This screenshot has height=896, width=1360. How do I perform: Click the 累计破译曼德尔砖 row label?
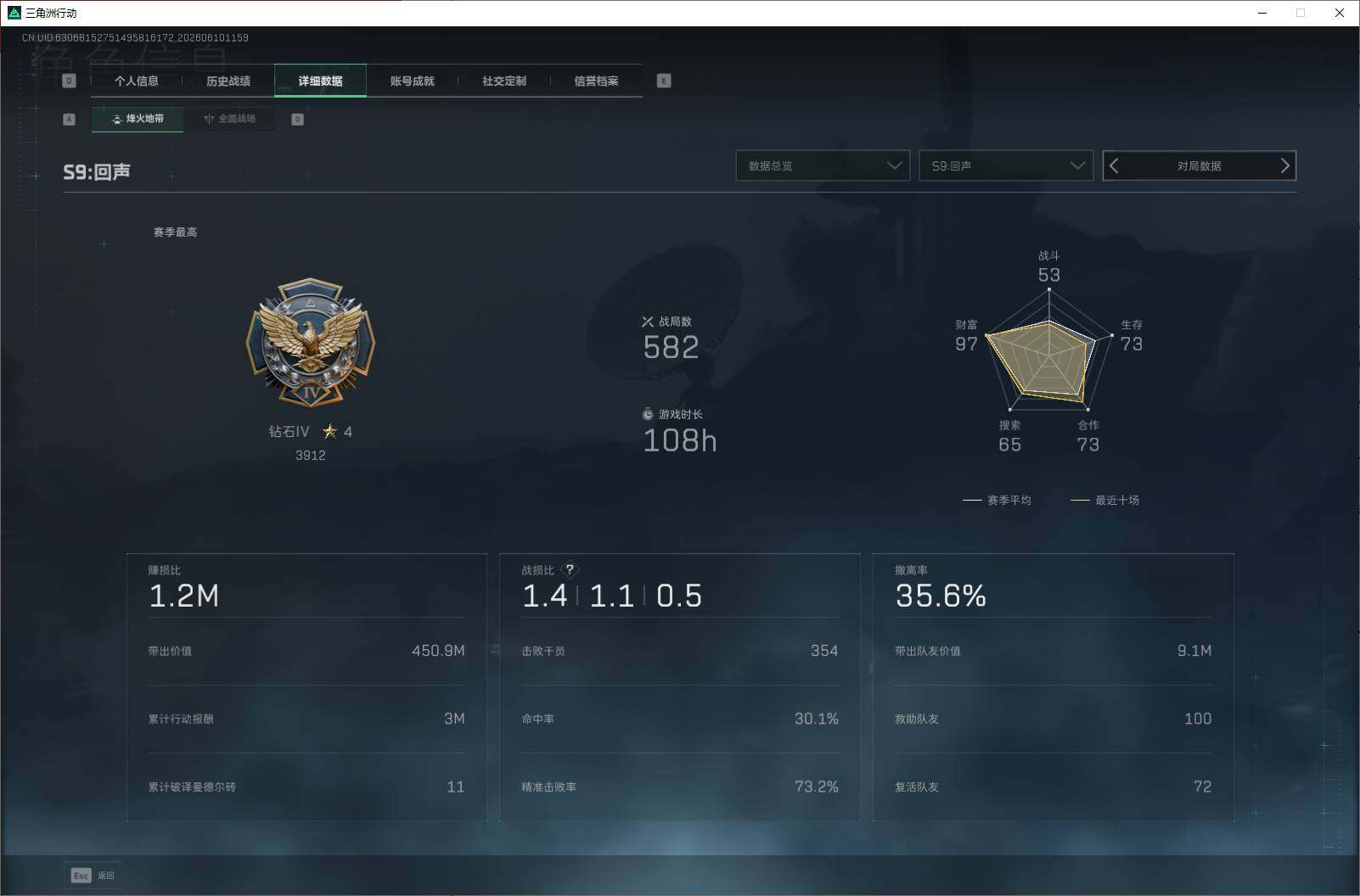(x=192, y=787)
